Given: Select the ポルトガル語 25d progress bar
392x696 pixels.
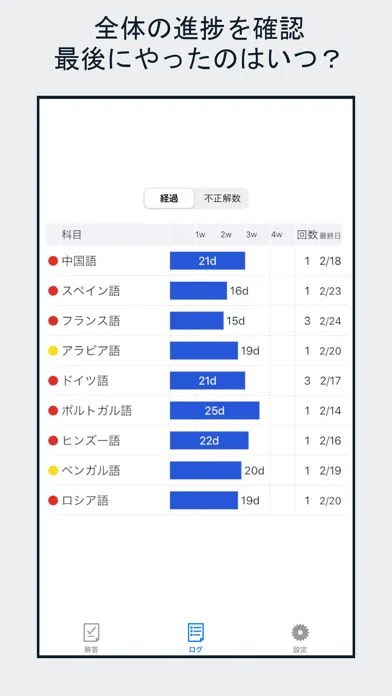Looking at the screenshot, I should point(214,411).
